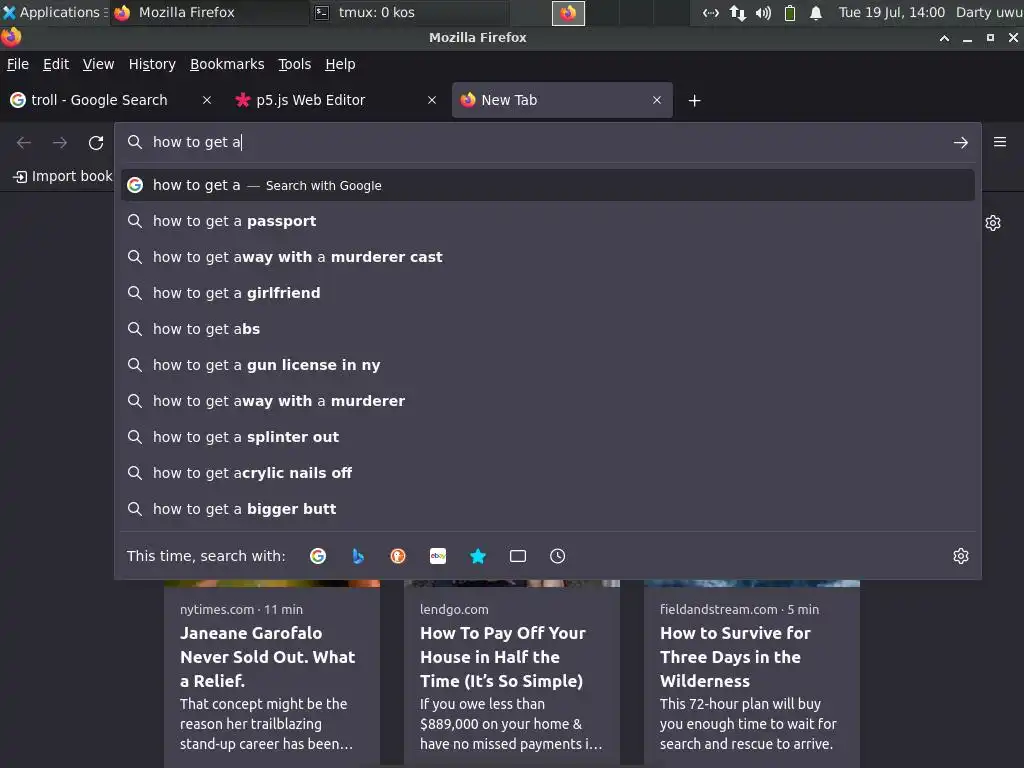Close the p5.js Web Editor tab
Viewport: 1024px width, 768px height.
tap(432, 100)
